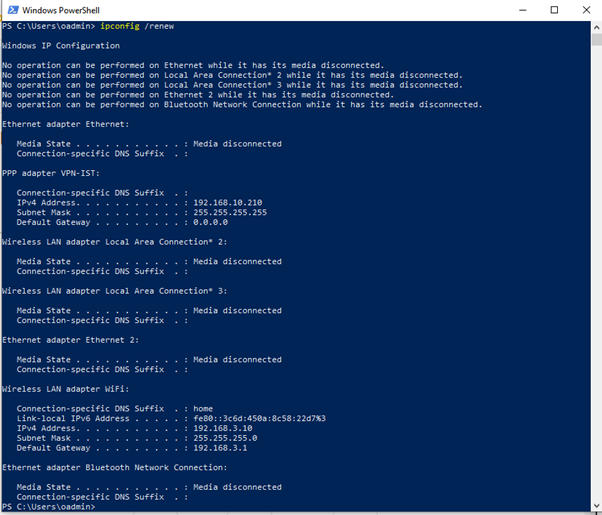The image size is (602, 515).
Task: Click the IPv4 address 192.168.10.210
Action: click(228, 202)
